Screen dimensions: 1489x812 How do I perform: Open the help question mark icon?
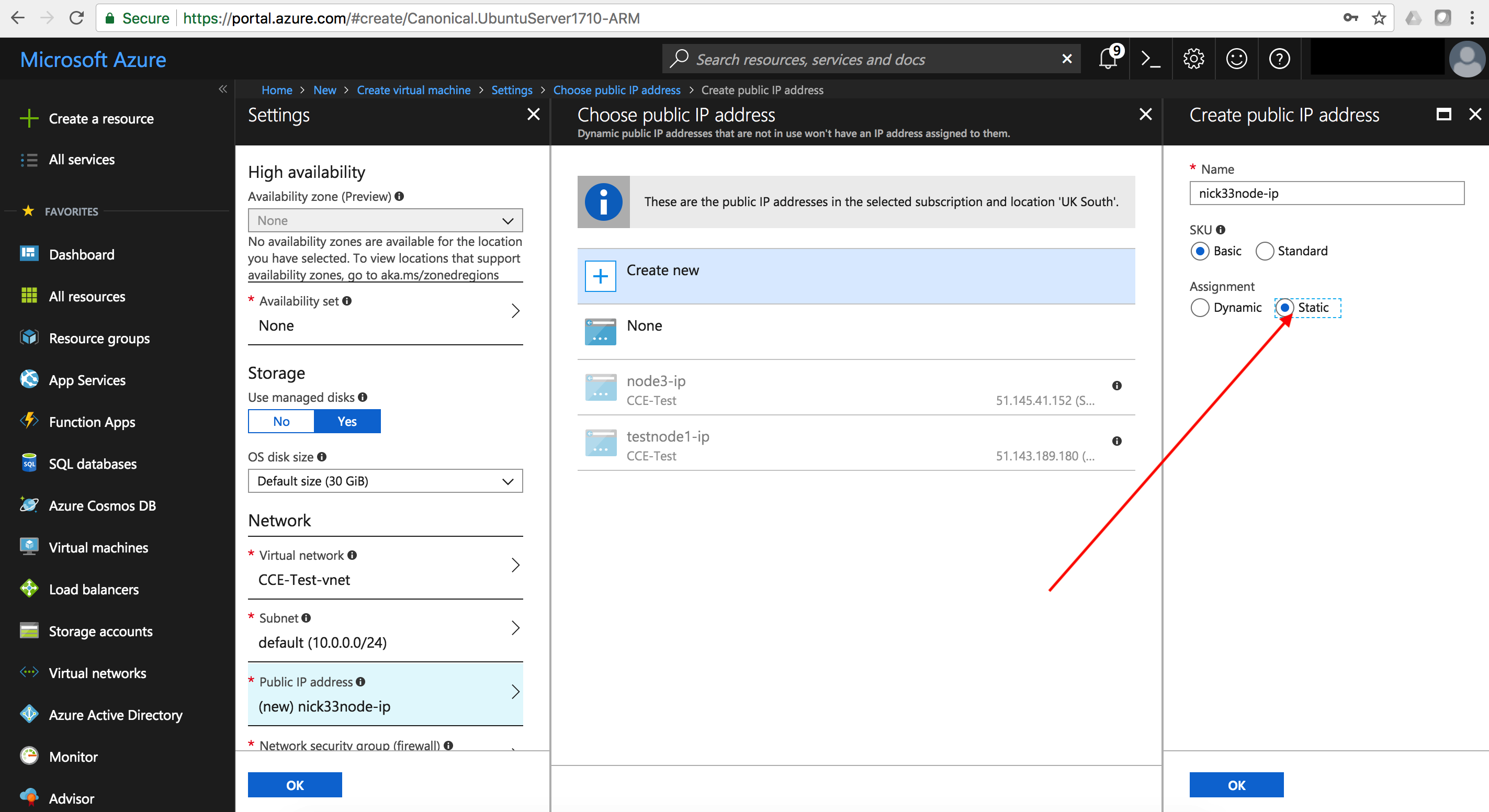pyautogui.click(x=1279, y=59)
